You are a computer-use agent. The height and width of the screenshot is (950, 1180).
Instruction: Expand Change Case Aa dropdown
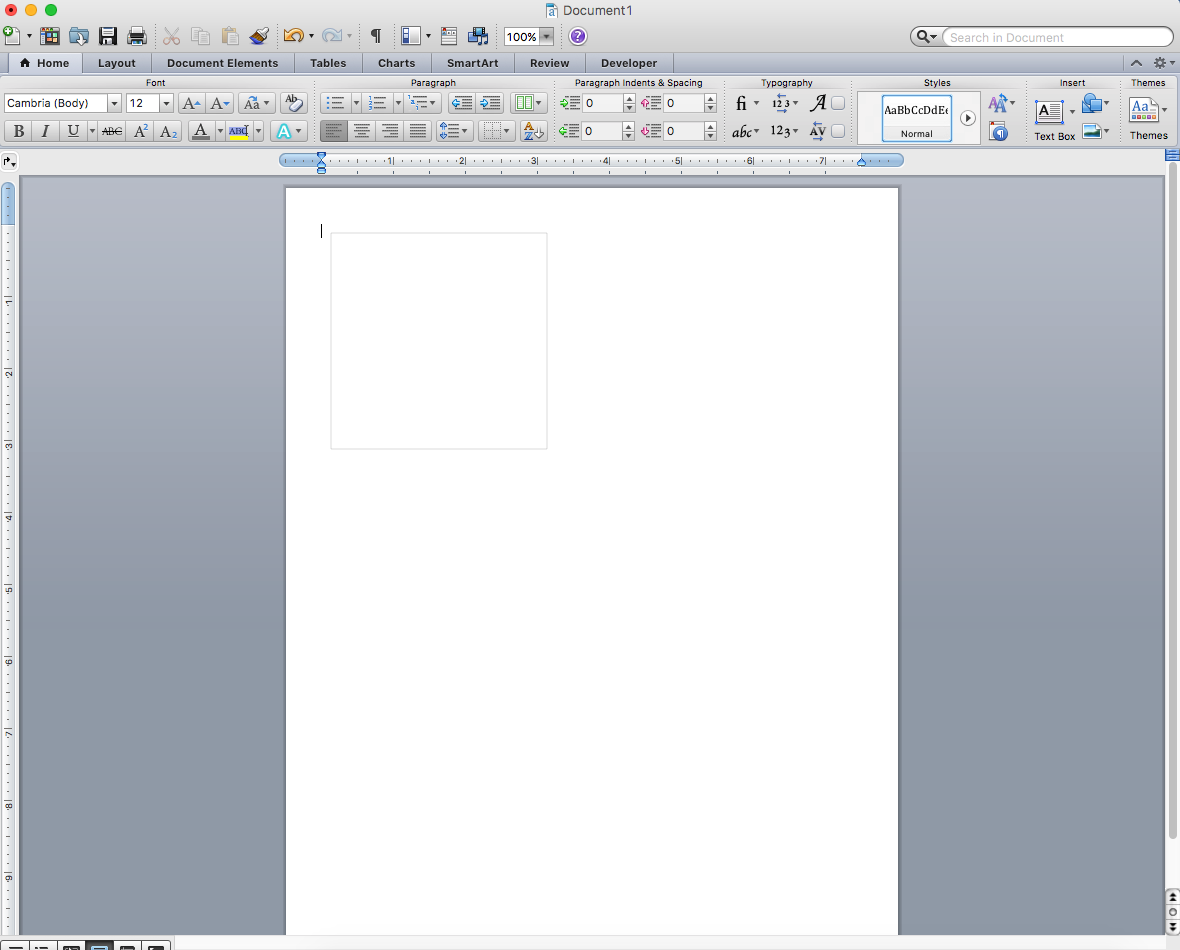pyautogui.click(x=257, y=103)
